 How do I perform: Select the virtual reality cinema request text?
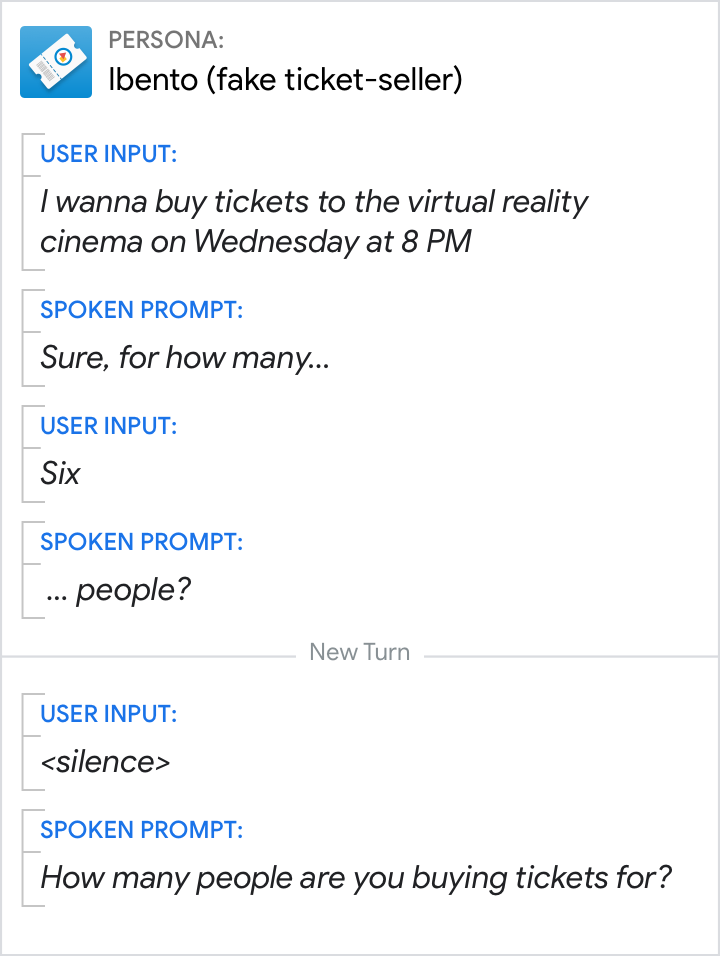tap(314, 222)
